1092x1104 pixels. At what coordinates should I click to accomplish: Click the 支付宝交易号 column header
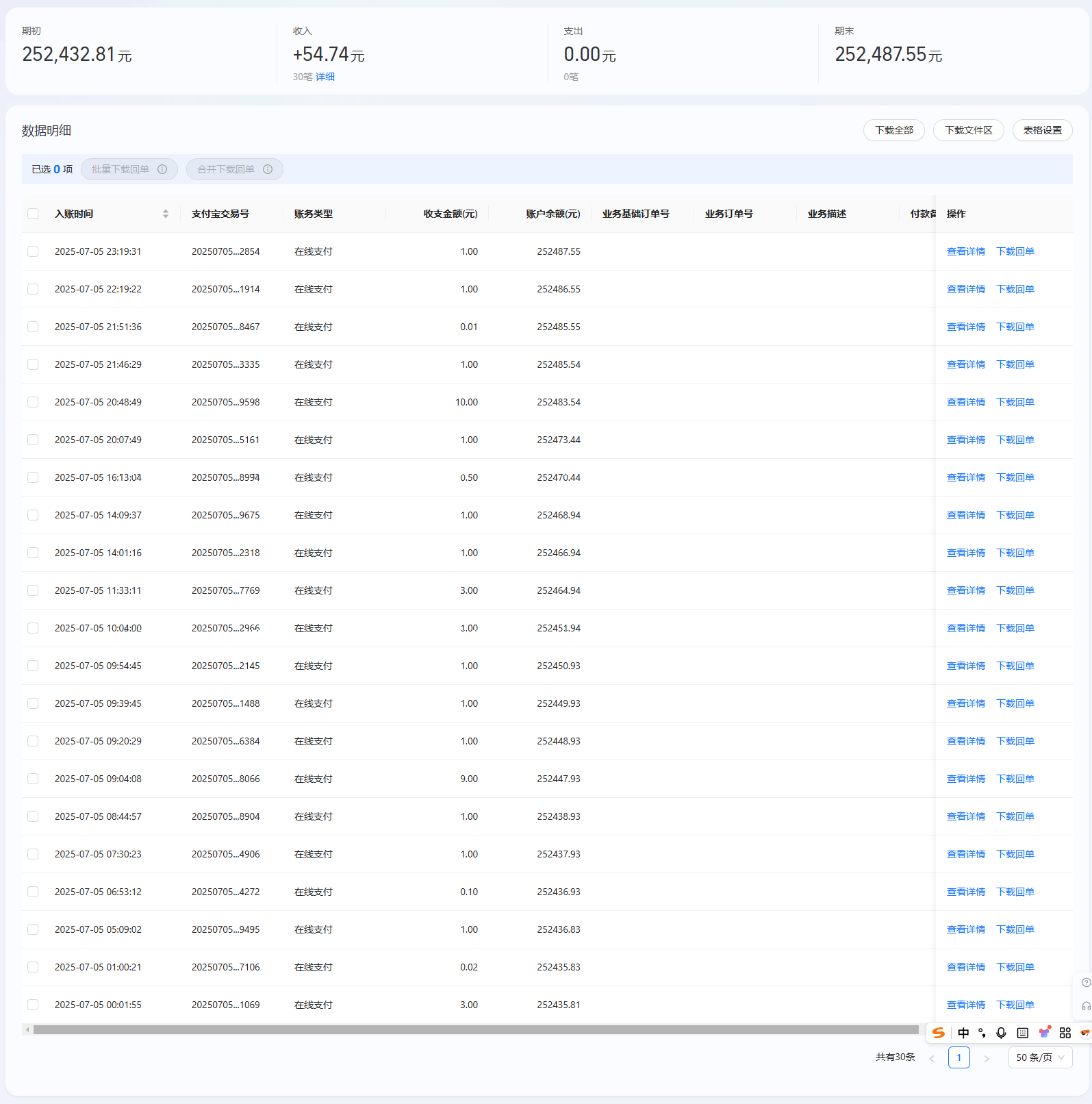[x=220, y=214]
